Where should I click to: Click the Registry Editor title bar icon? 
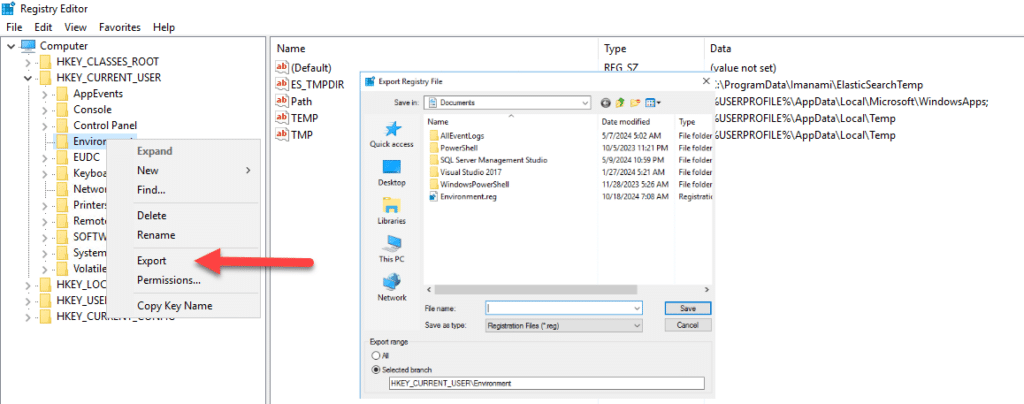pyautogui.click(x=8, y=8)
